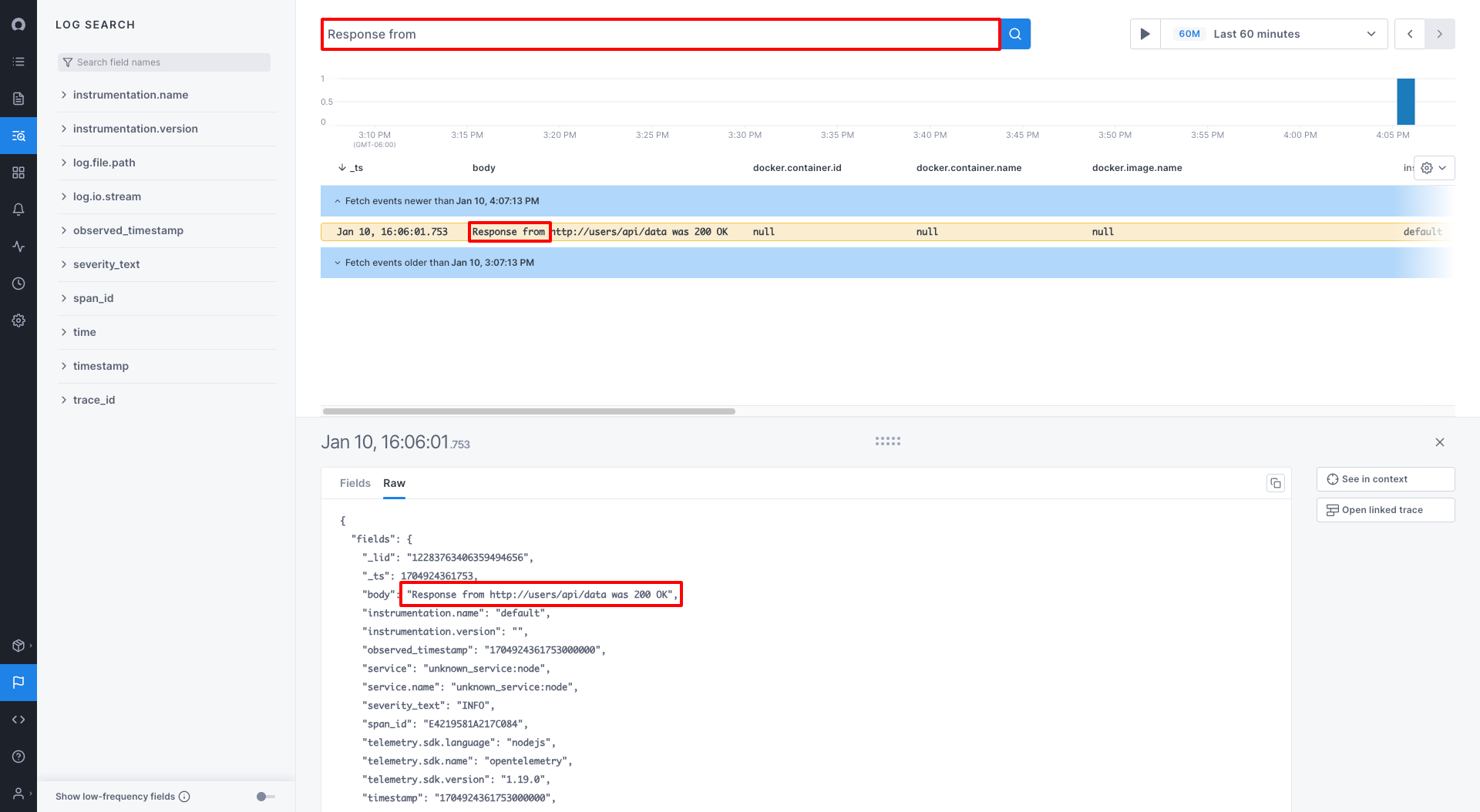Switch to the Fields tab
Screen dimensions: 1480x812
pos(355,483)
